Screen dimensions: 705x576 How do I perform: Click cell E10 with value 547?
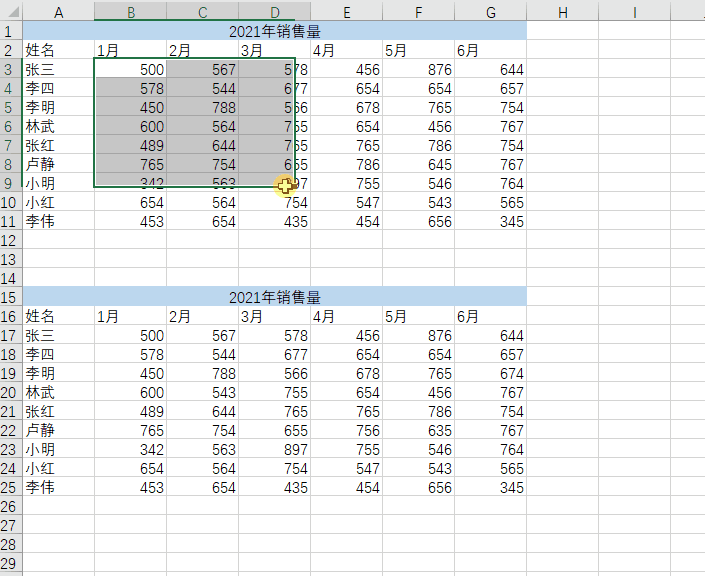pos(347,202)
